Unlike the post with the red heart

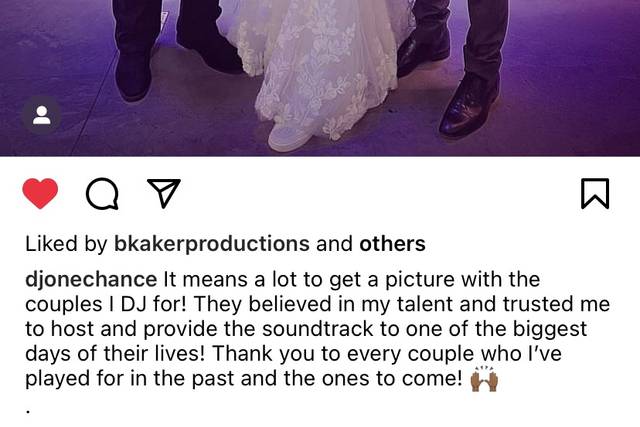click(40, 193)
